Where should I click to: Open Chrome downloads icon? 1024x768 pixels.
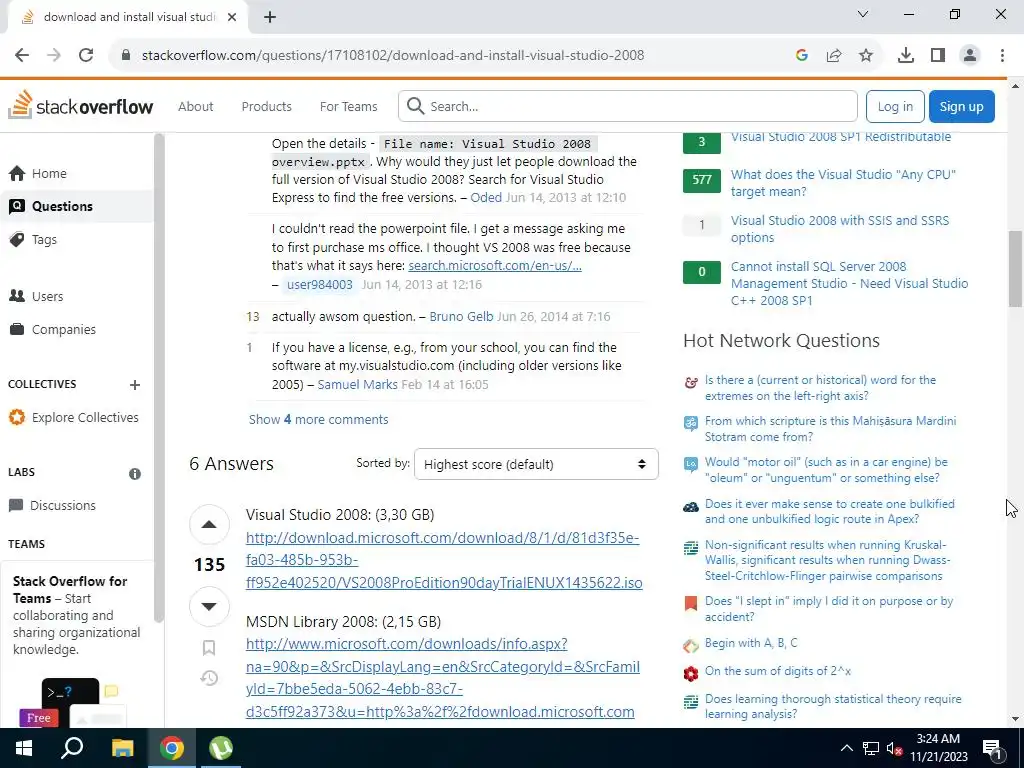[905, 55]
